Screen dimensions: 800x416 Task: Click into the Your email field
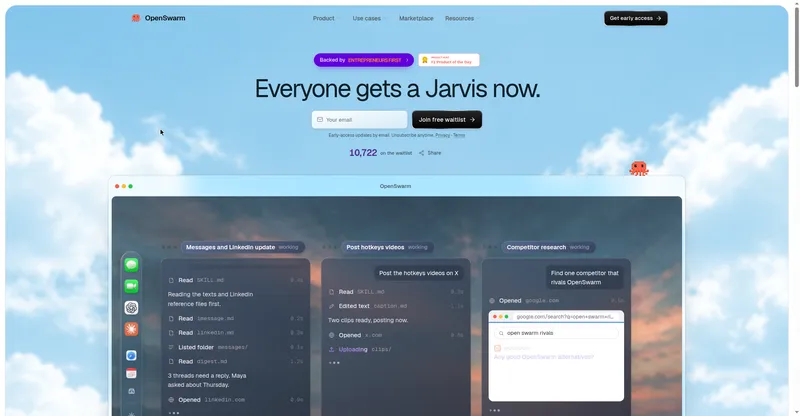[360, 119]
